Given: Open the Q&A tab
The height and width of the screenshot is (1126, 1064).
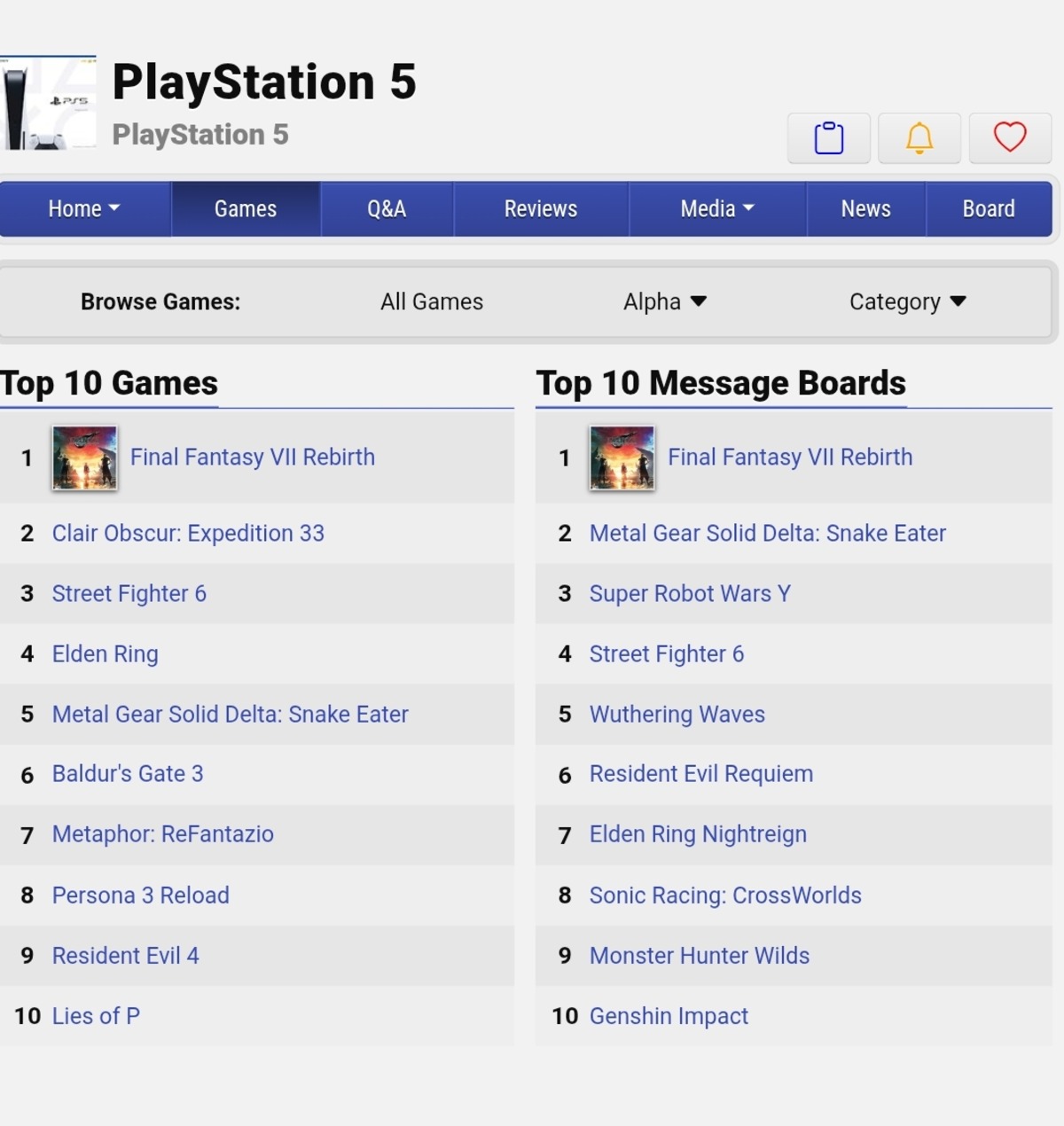Looking at the screenshot, I should (x=387, y=209).
